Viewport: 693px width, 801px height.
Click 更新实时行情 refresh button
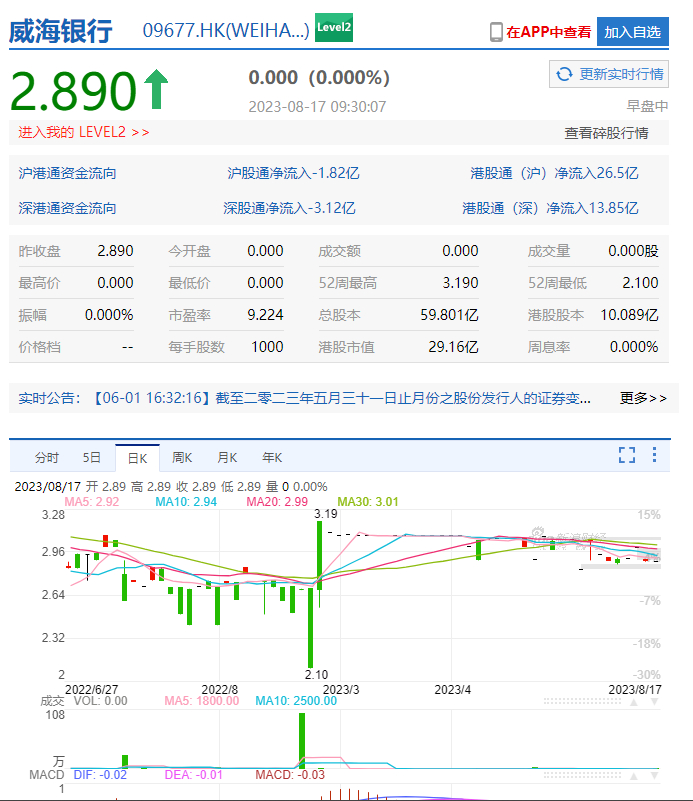pyautogui.click(x=609, y=74)
